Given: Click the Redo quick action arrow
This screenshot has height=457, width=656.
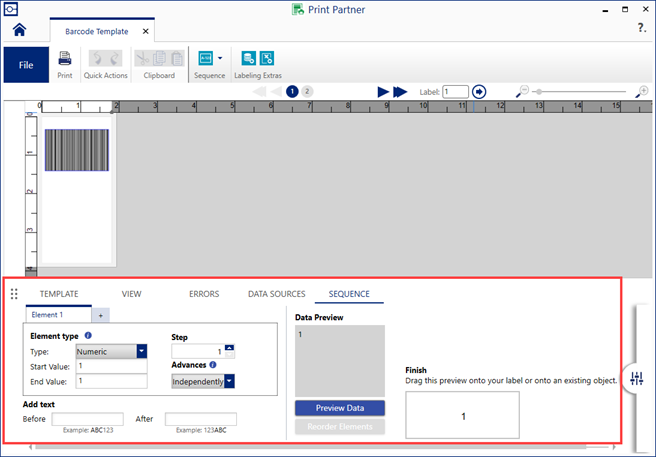Looking at the screenshot, I should (114, 59).
